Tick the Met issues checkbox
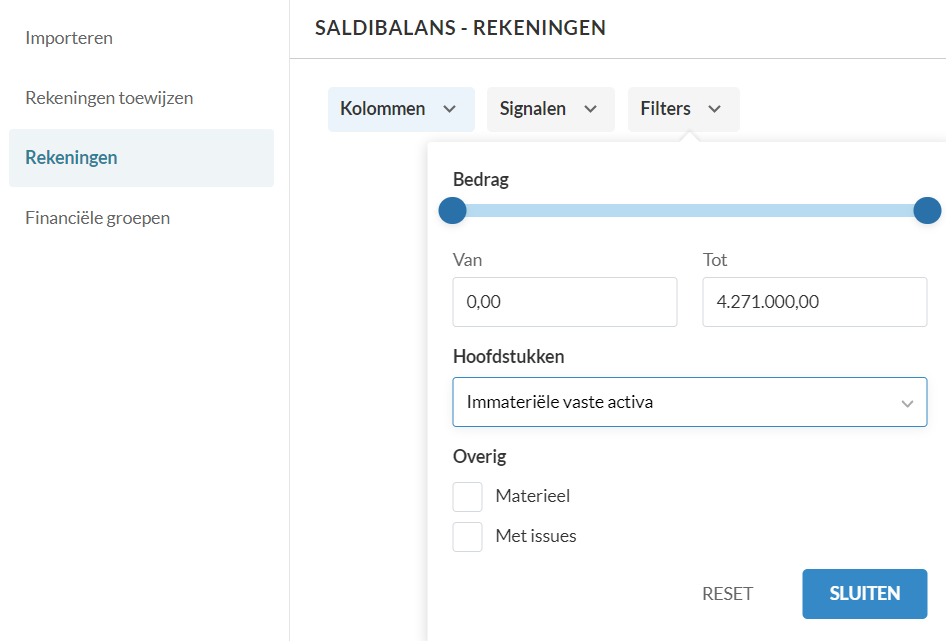 click(468, 537)
